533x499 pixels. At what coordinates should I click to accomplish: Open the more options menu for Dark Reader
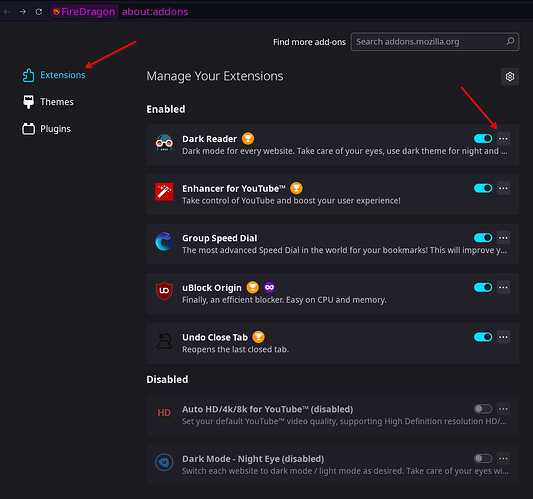(x=503, y=139)
